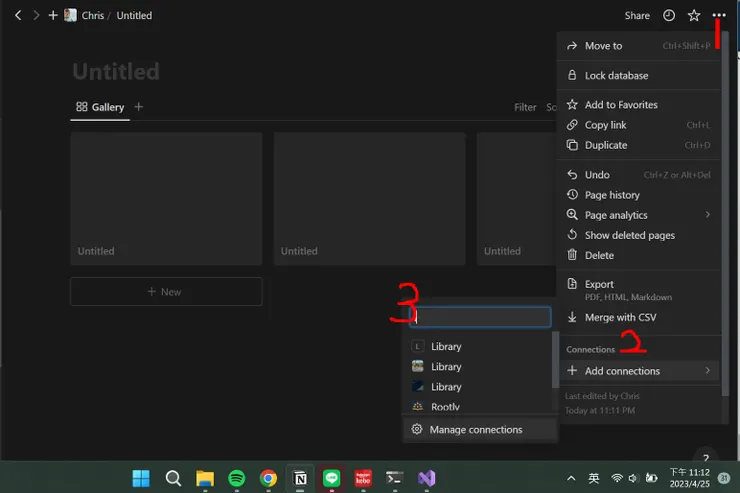Open Notion from the Windows taskbar
This screenshot has width=740, height=493.
pyautogui.click(x=300, y=478)
